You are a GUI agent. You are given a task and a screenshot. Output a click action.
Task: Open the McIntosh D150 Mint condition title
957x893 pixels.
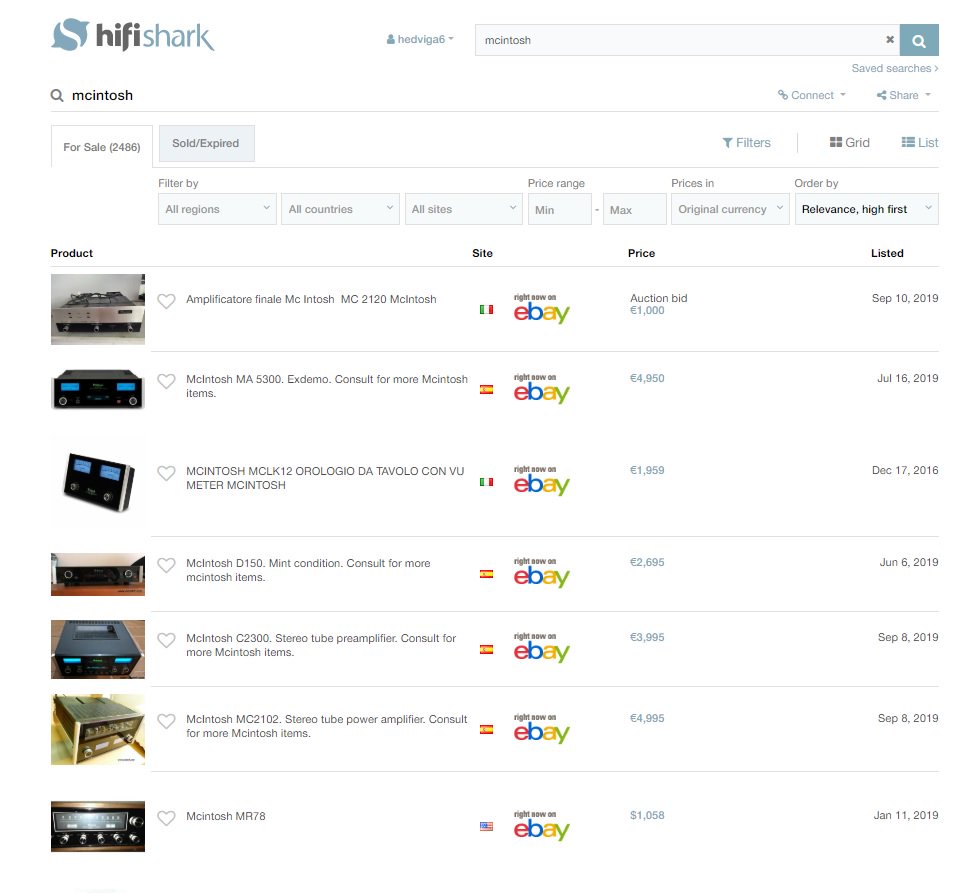308,570
